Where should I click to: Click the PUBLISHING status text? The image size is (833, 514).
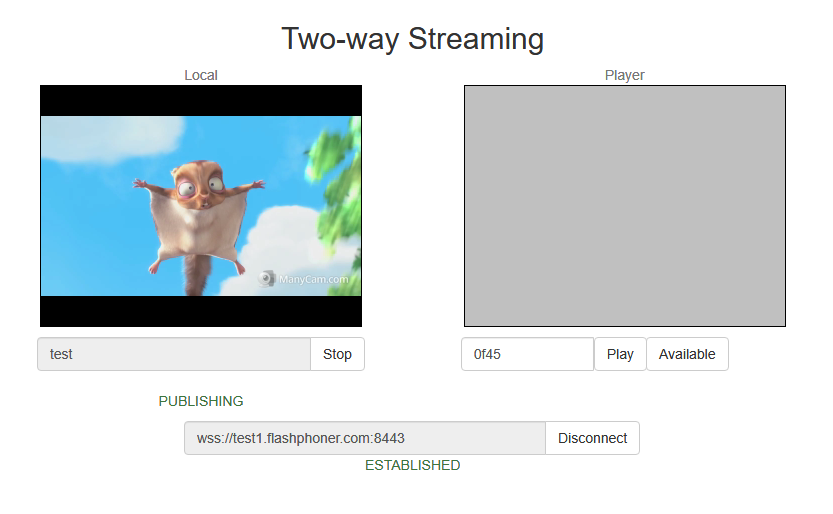[x=201, y=401]
